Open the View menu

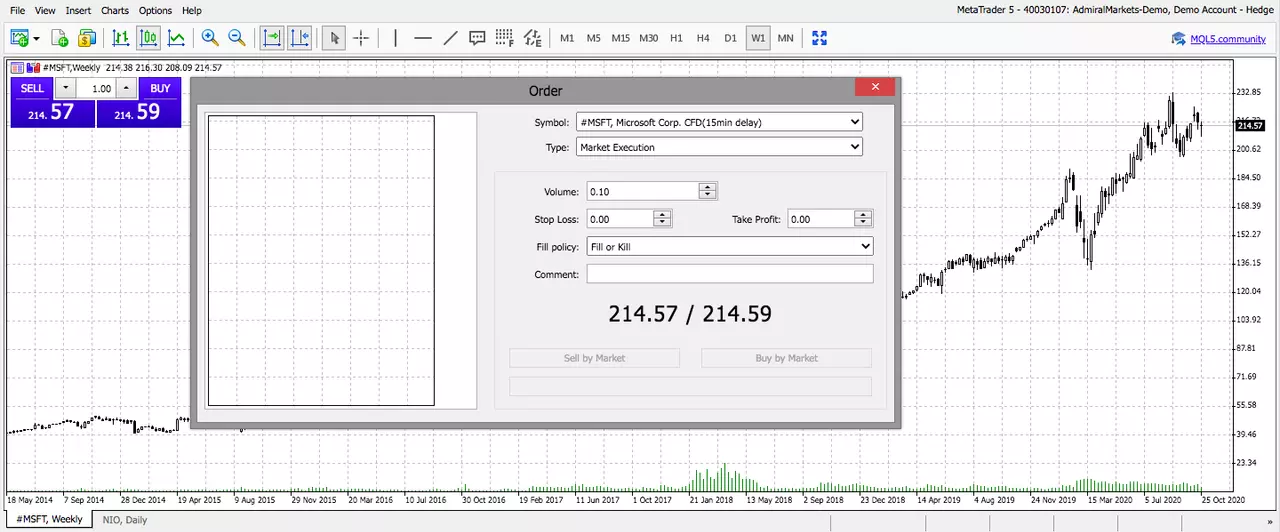coord(45,10)
